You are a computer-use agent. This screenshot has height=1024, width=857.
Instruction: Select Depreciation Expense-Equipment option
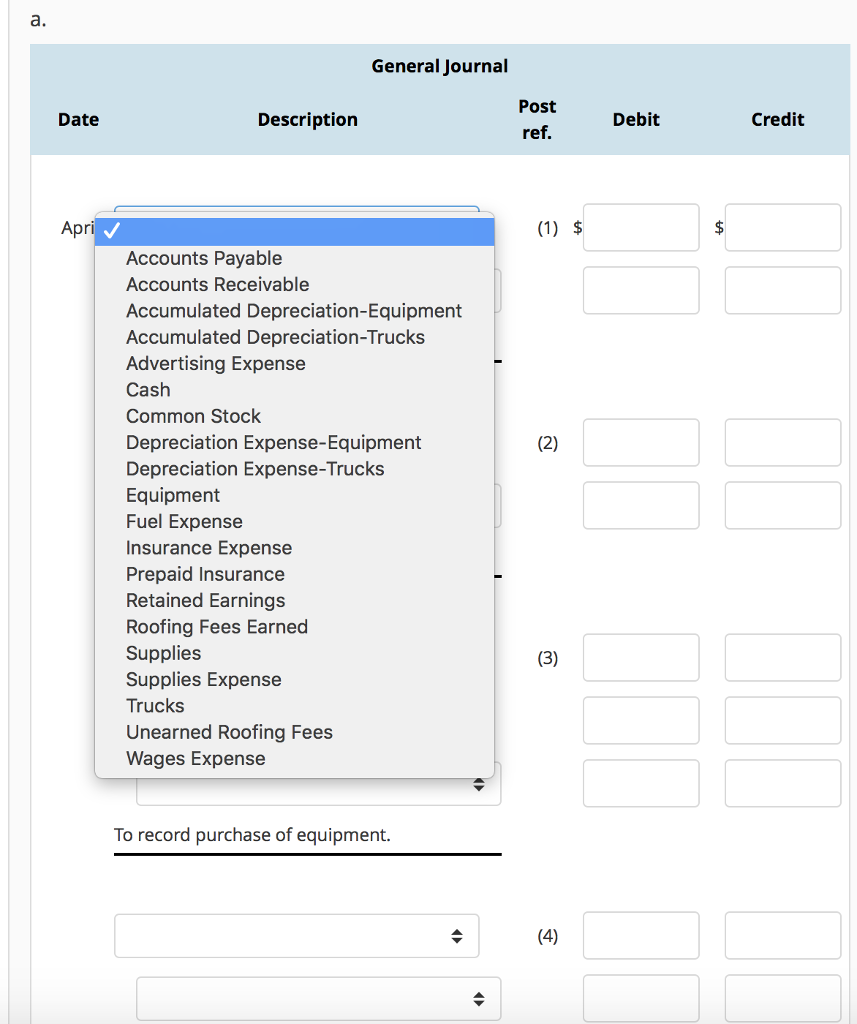(x=273, y=442)
